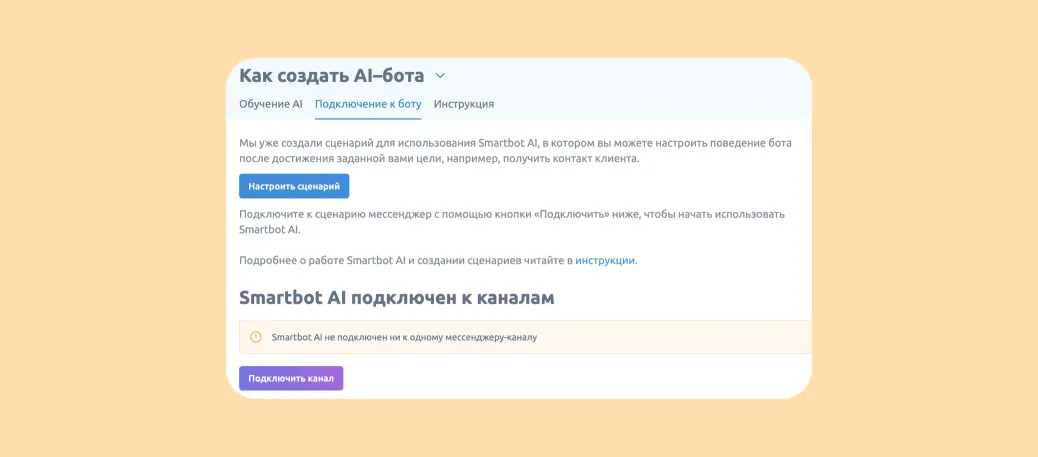Click the "Настроить сценарий" button
This screenshot has height=457, width=1038.
point(294,186)
